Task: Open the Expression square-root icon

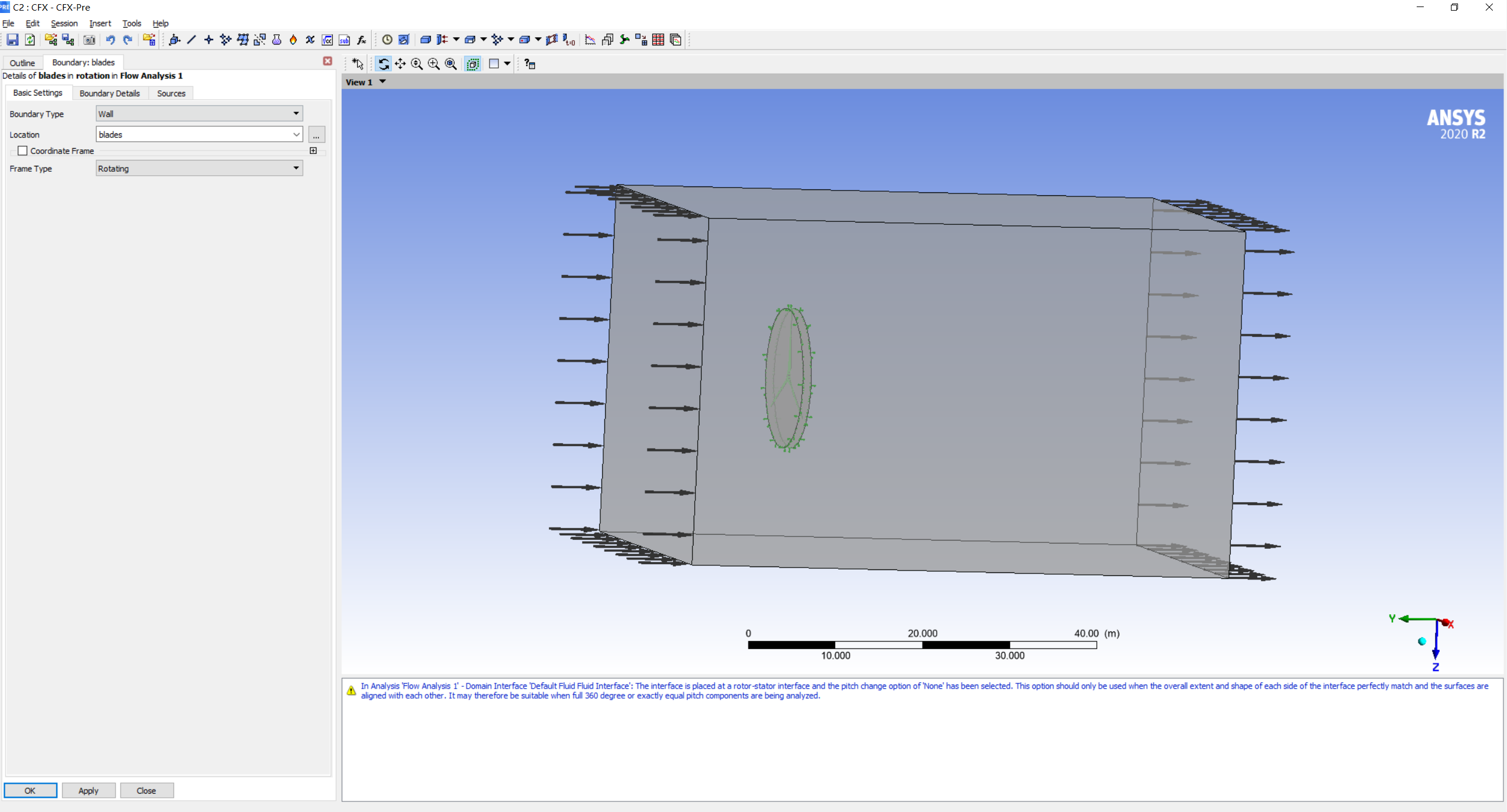Action: pyautogui.click(x=327, y=40)
